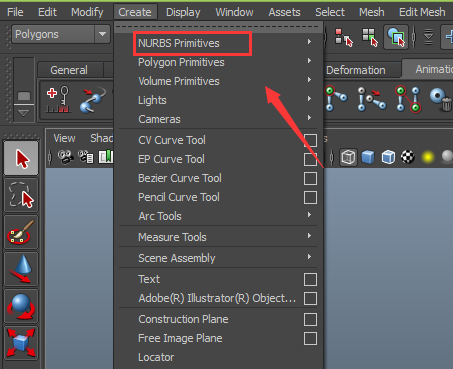Select the Rotate tool with sphere icon

pyautogui.click(x=21, y=306)
